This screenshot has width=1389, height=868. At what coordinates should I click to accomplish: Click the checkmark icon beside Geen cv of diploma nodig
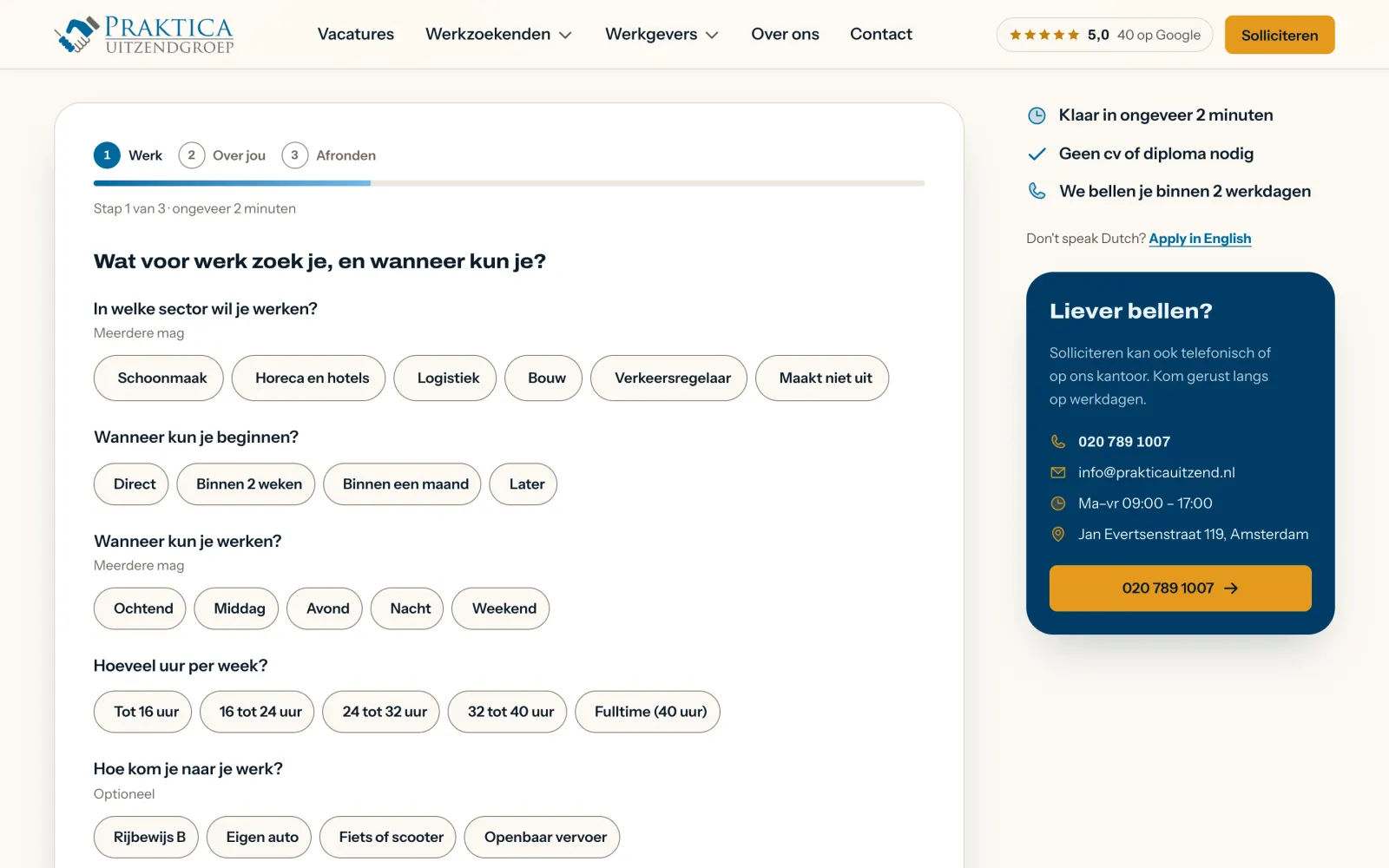pos(1037,155)
